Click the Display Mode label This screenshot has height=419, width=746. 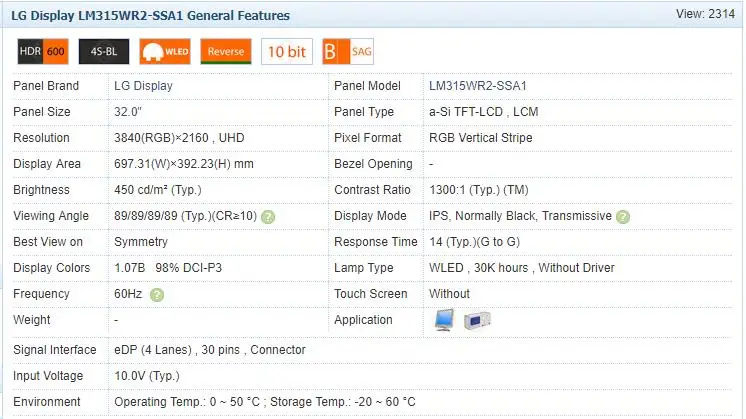click(370, 216)
